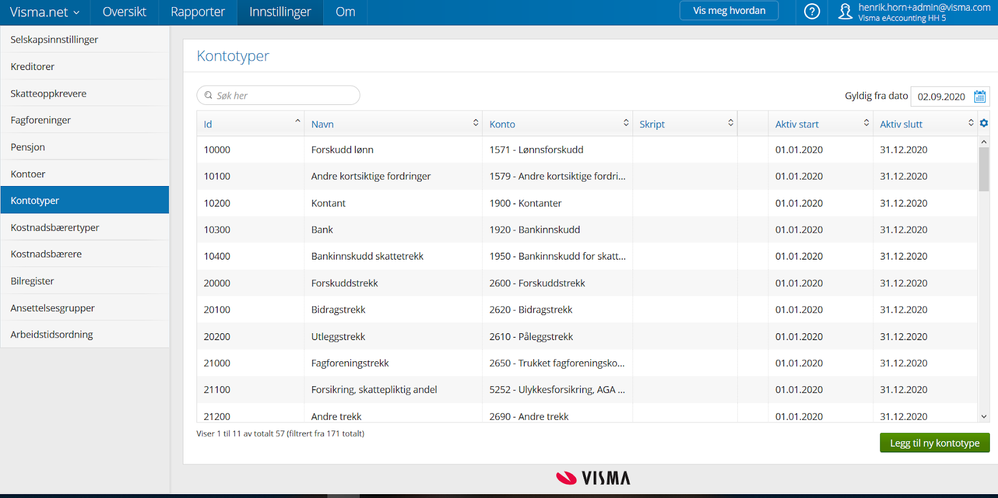Screen dimensions: 998x498
Task: Click the search magnifier icon
Action: click(x=208, y=96)
